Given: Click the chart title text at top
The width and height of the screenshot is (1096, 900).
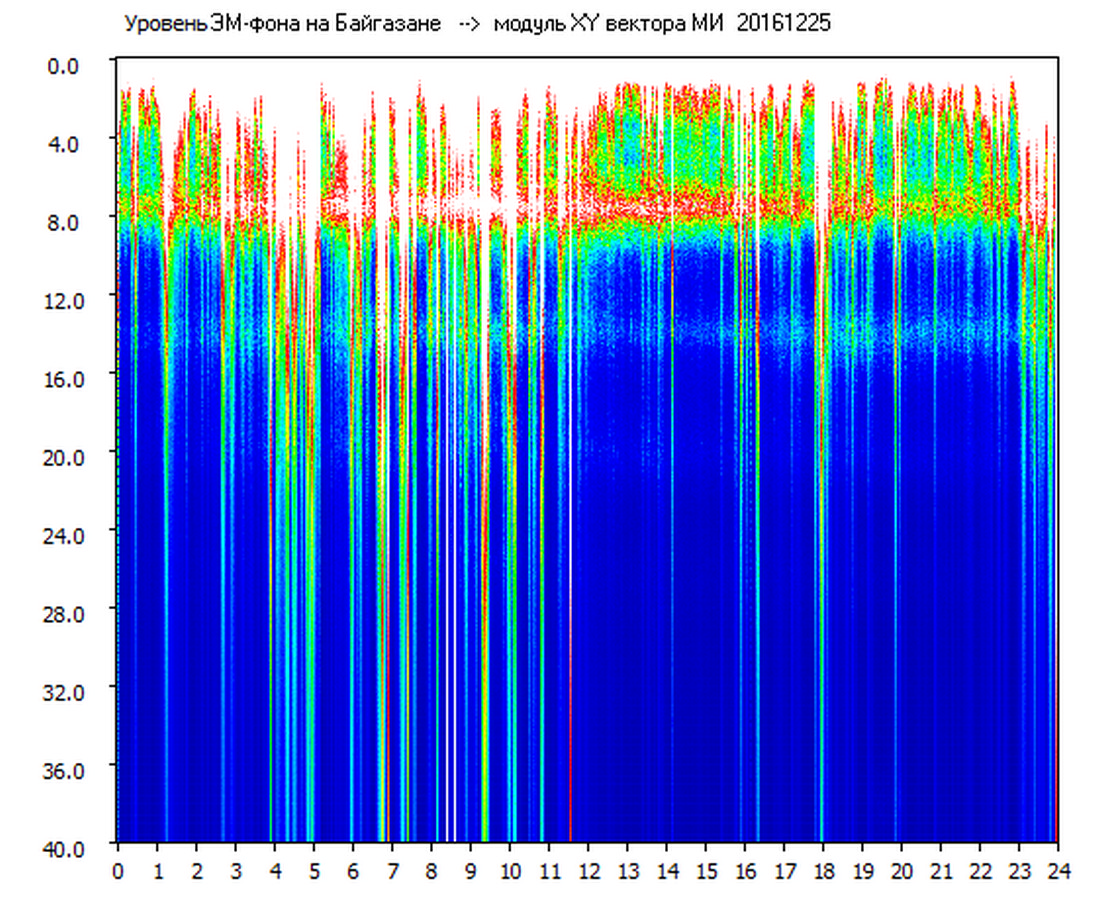Looking at the screenshot, I should point(476,24).
